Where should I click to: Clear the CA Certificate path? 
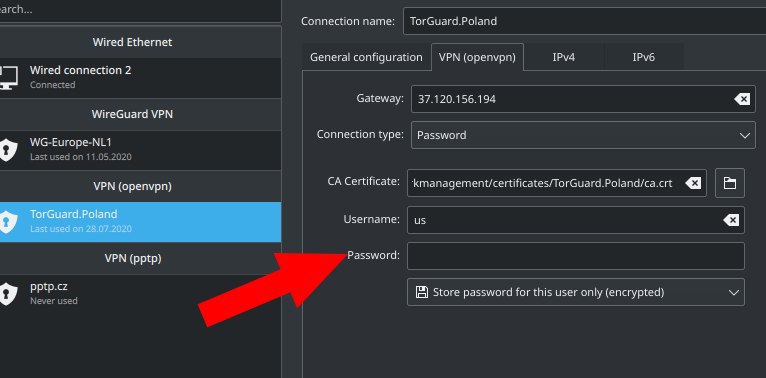693,183
